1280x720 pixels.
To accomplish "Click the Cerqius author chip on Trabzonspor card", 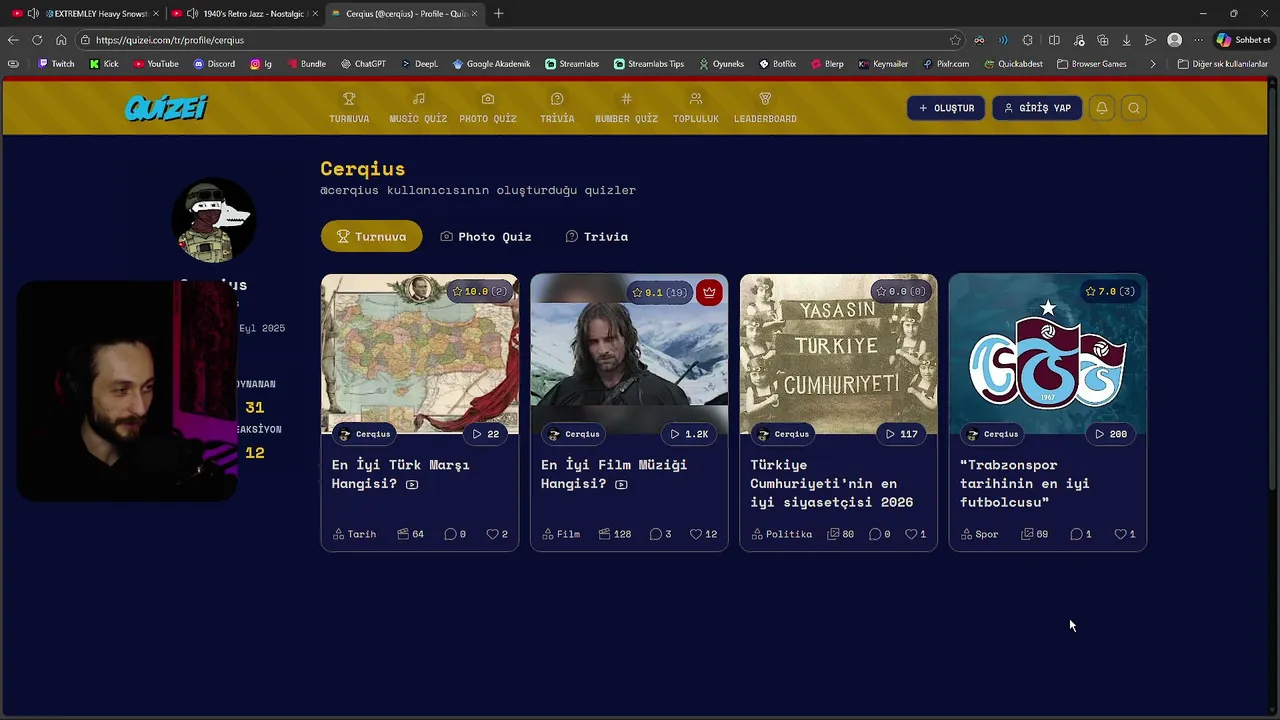I will pos(993,434).
